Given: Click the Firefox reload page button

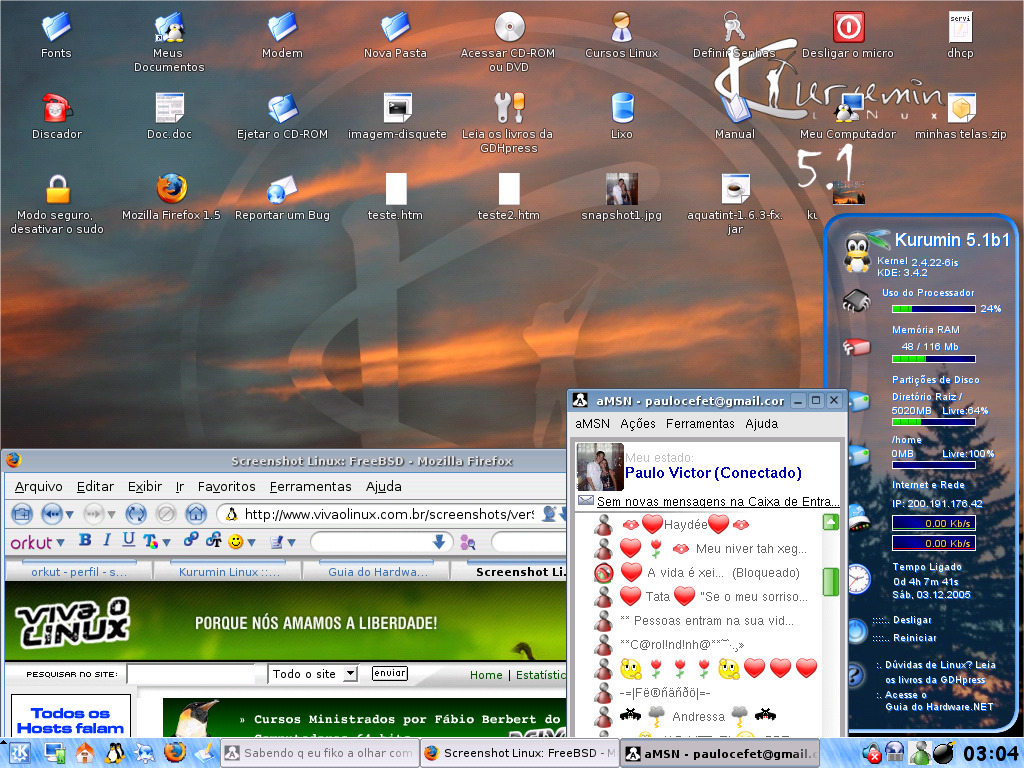Looking at the screenshot, I should (x=136, y=514).
